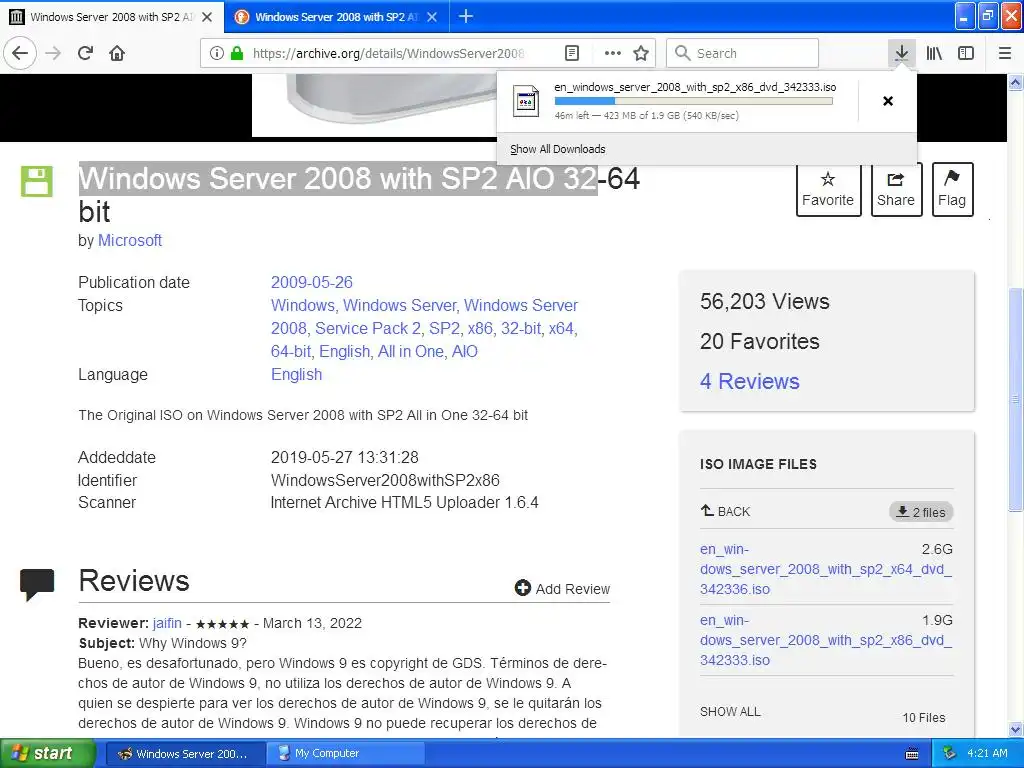Bookmark this page with the star icon

point(641,53)
